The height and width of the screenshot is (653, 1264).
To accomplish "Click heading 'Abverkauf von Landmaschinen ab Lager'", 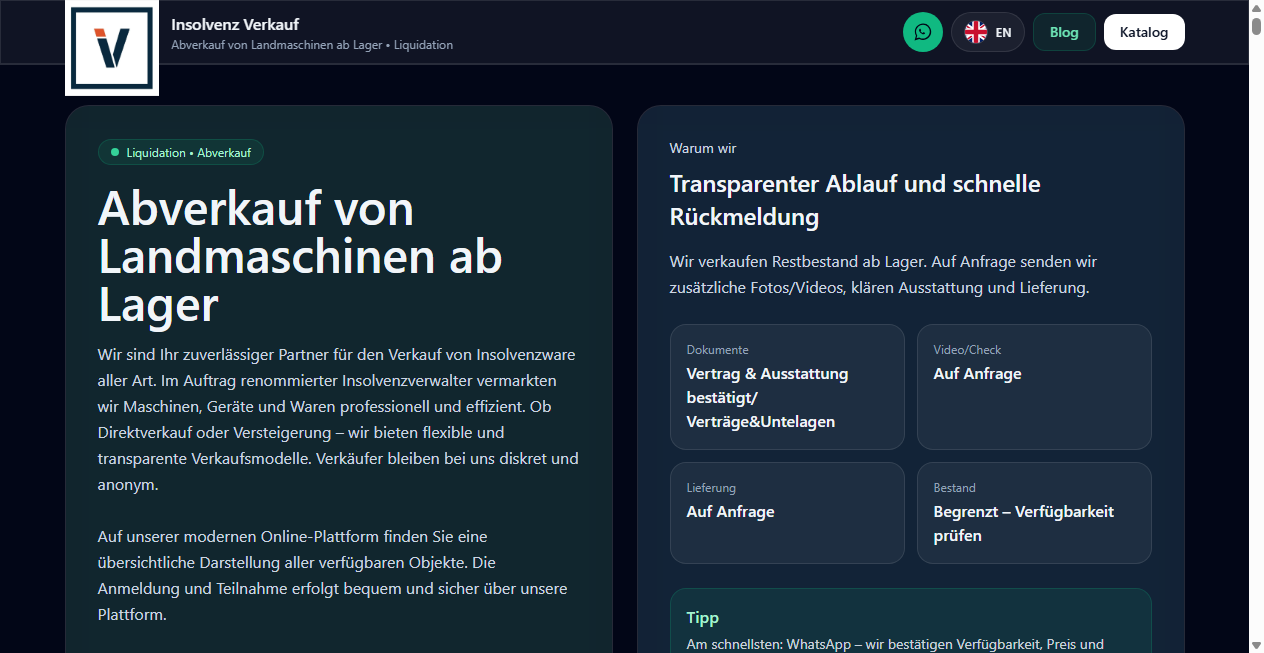I will click(300, 257).
